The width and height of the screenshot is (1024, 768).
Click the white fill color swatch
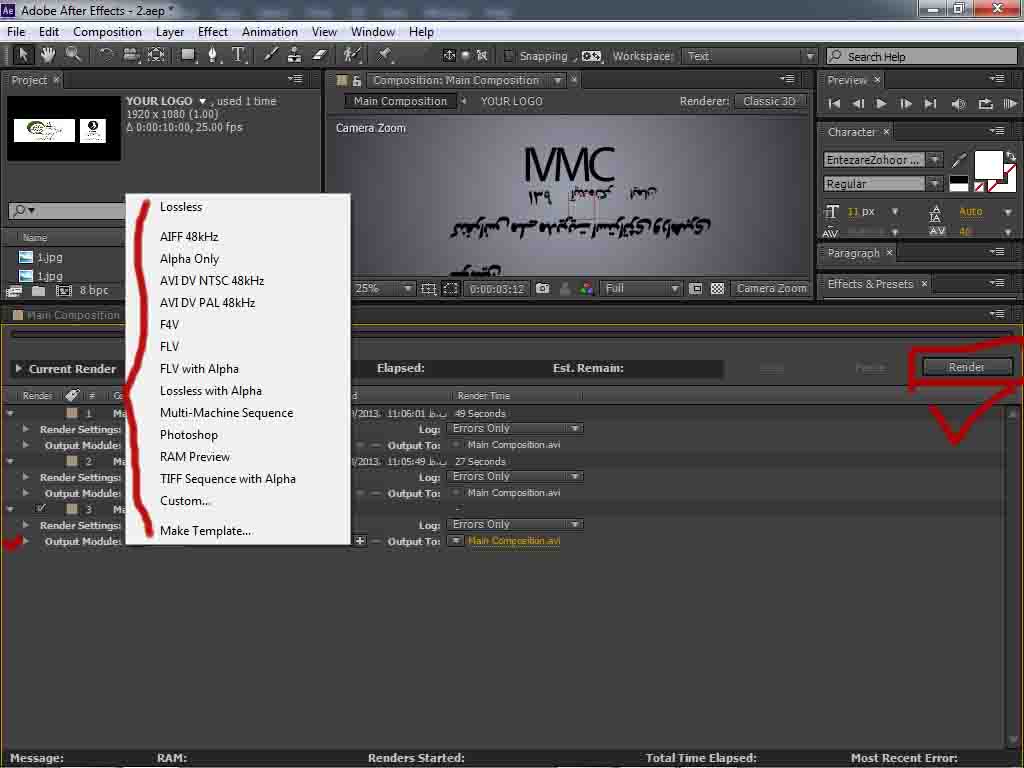pos(987,163)
